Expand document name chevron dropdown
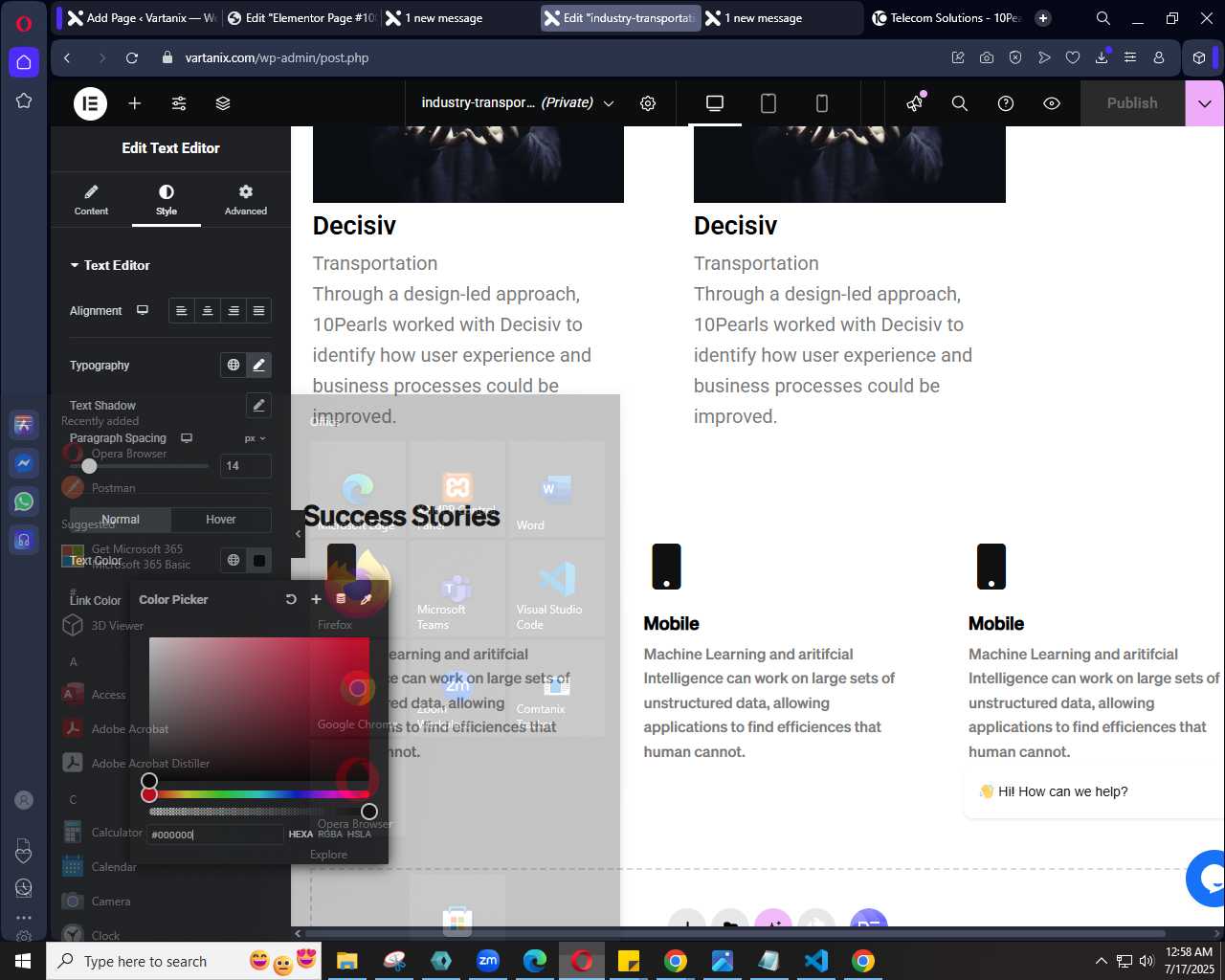Screen dimensions: 1225x980 [609, 103]
